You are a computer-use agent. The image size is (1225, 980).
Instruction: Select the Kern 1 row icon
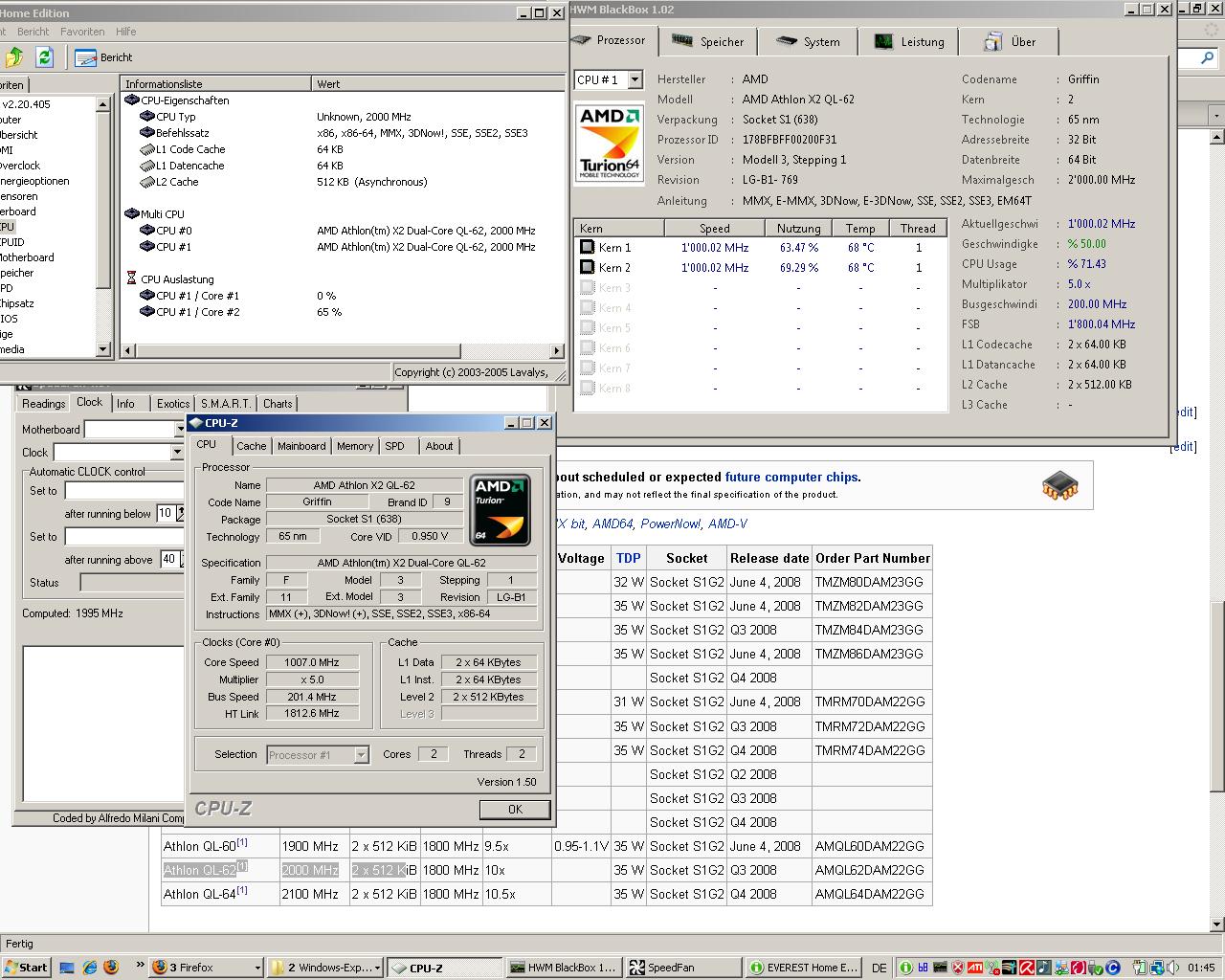pyautogui.click(x=588, y=247)
